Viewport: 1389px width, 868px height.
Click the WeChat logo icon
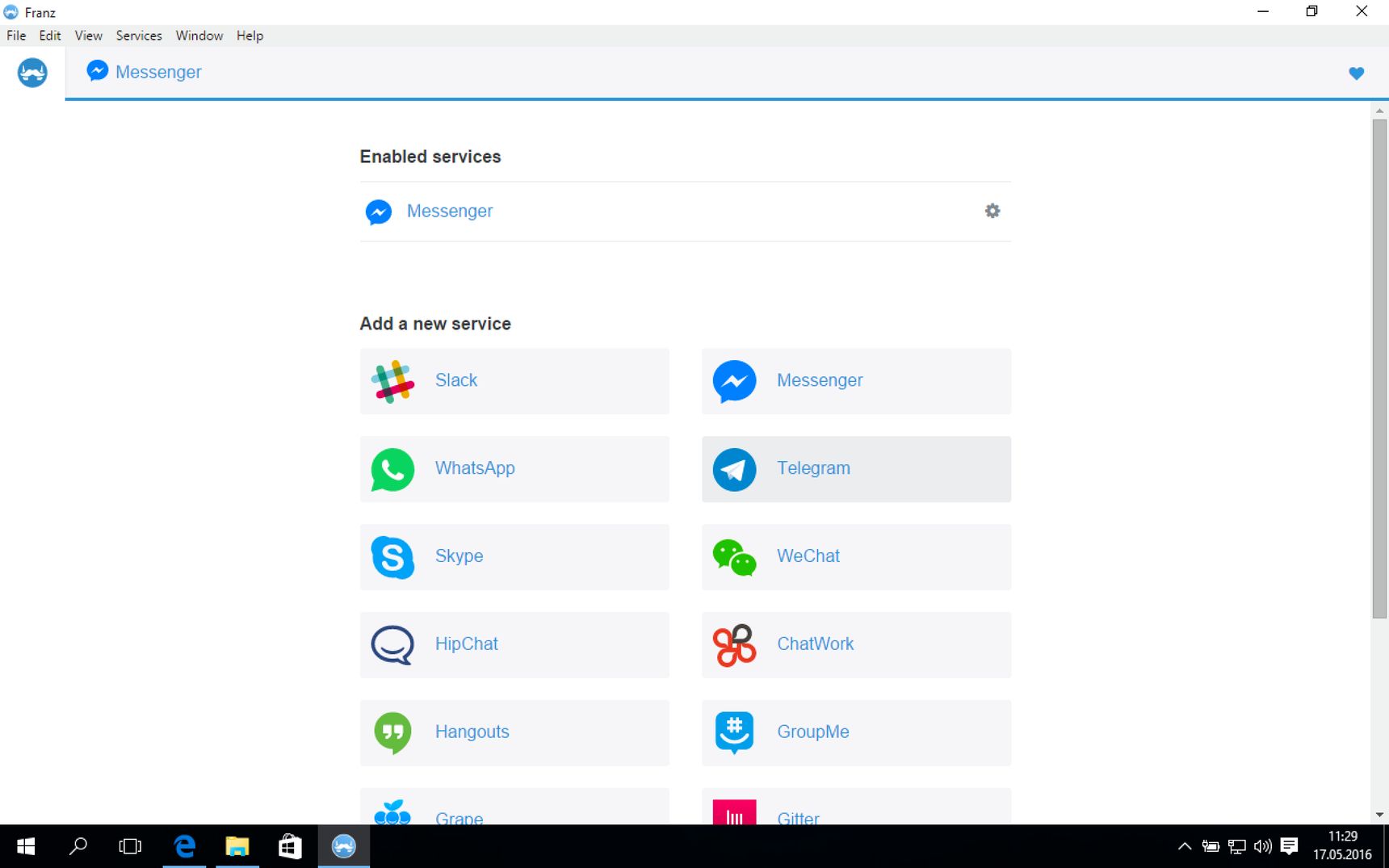[x=734, y=557]
